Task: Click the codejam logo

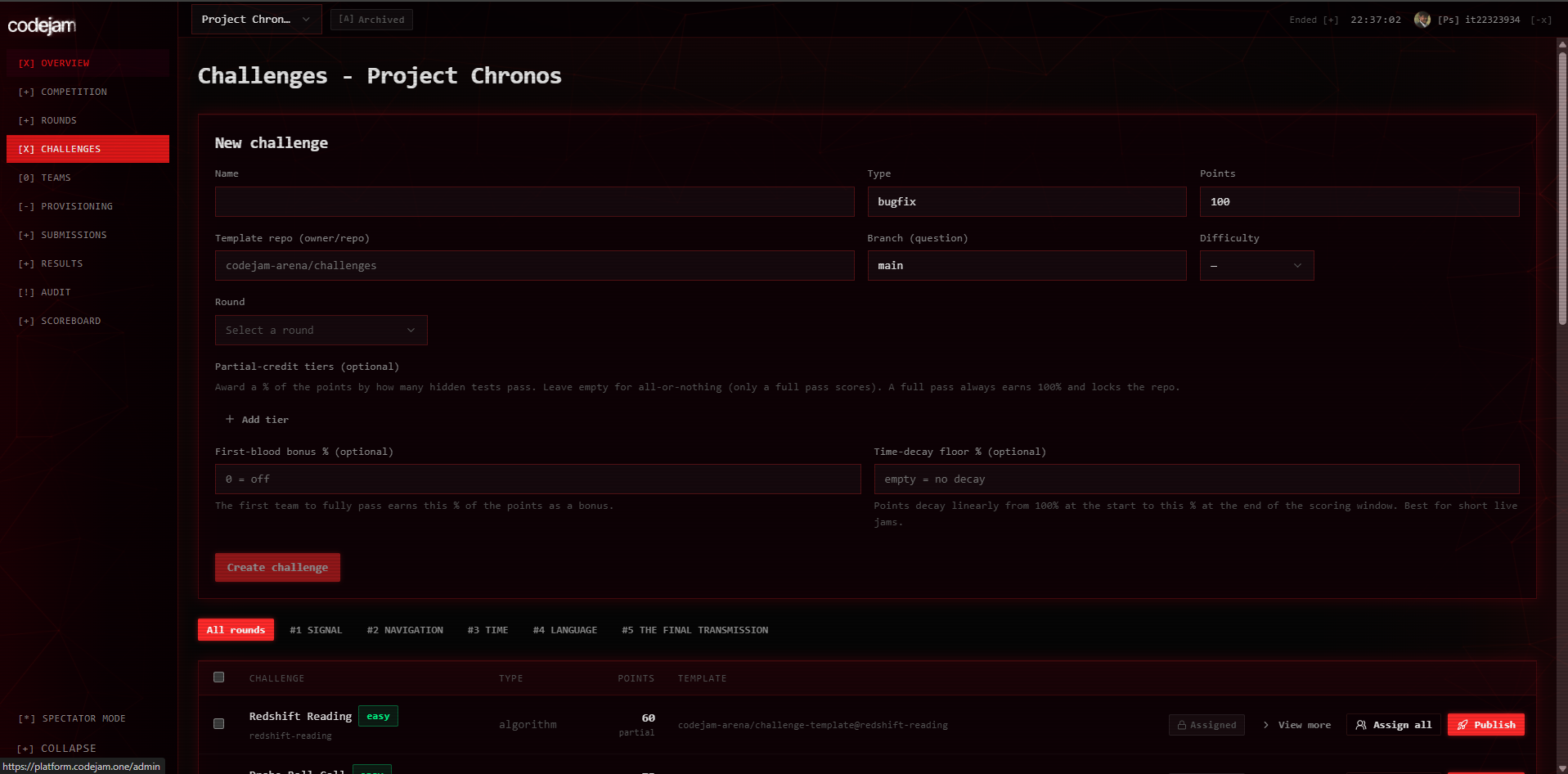Action: point(42,26)
